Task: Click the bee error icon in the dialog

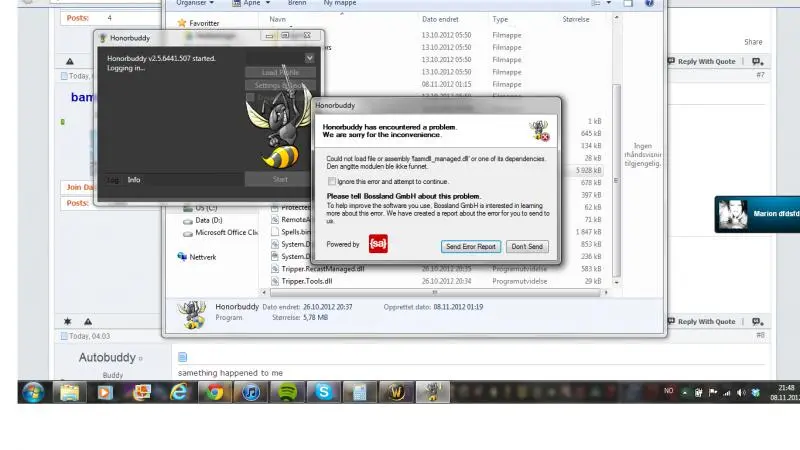Action: pos(539,130)
